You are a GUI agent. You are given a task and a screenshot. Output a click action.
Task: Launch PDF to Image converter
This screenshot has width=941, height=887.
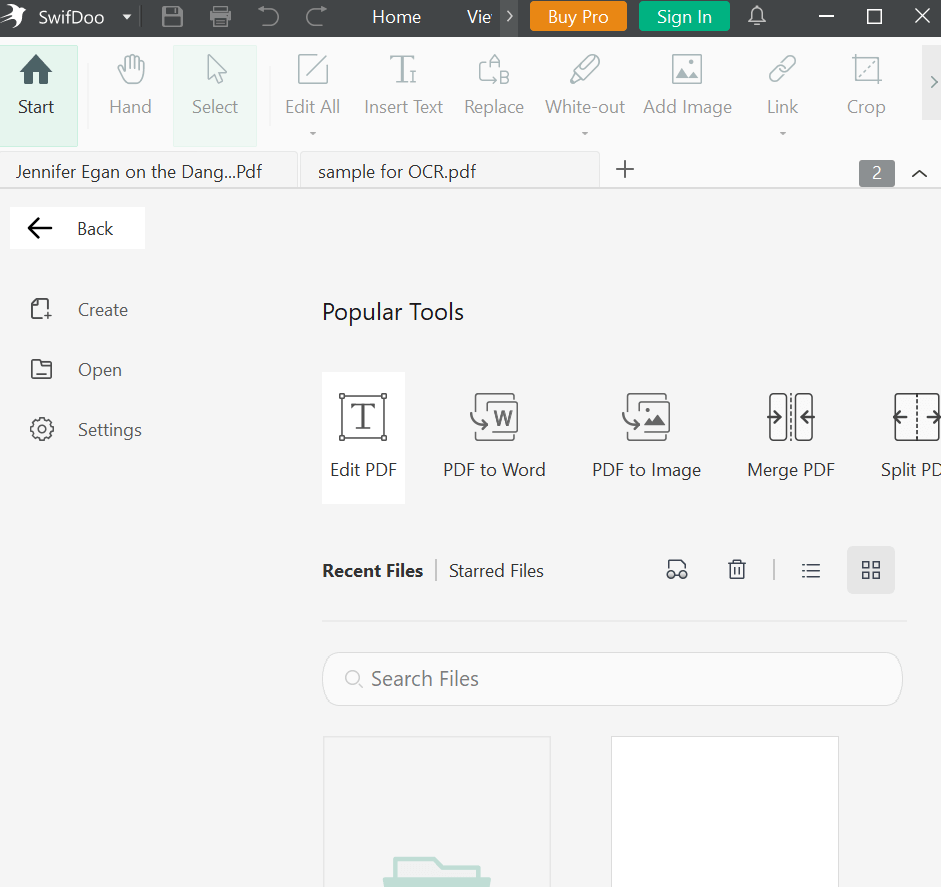tap(646, 437)
